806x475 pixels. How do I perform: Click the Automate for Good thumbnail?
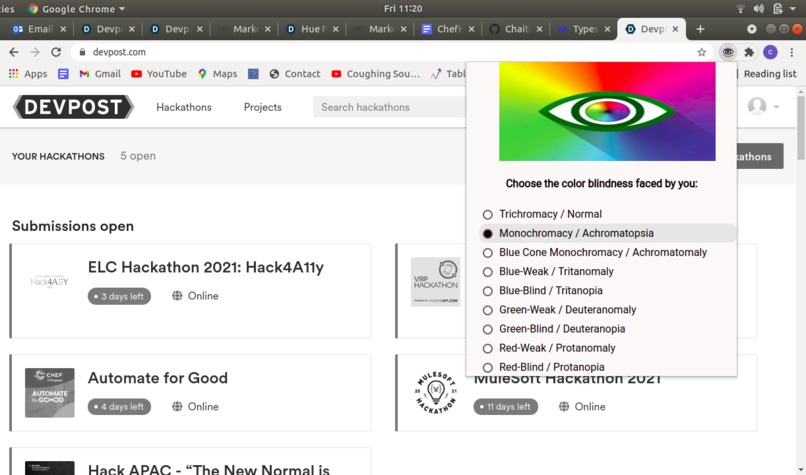(49, 392)
